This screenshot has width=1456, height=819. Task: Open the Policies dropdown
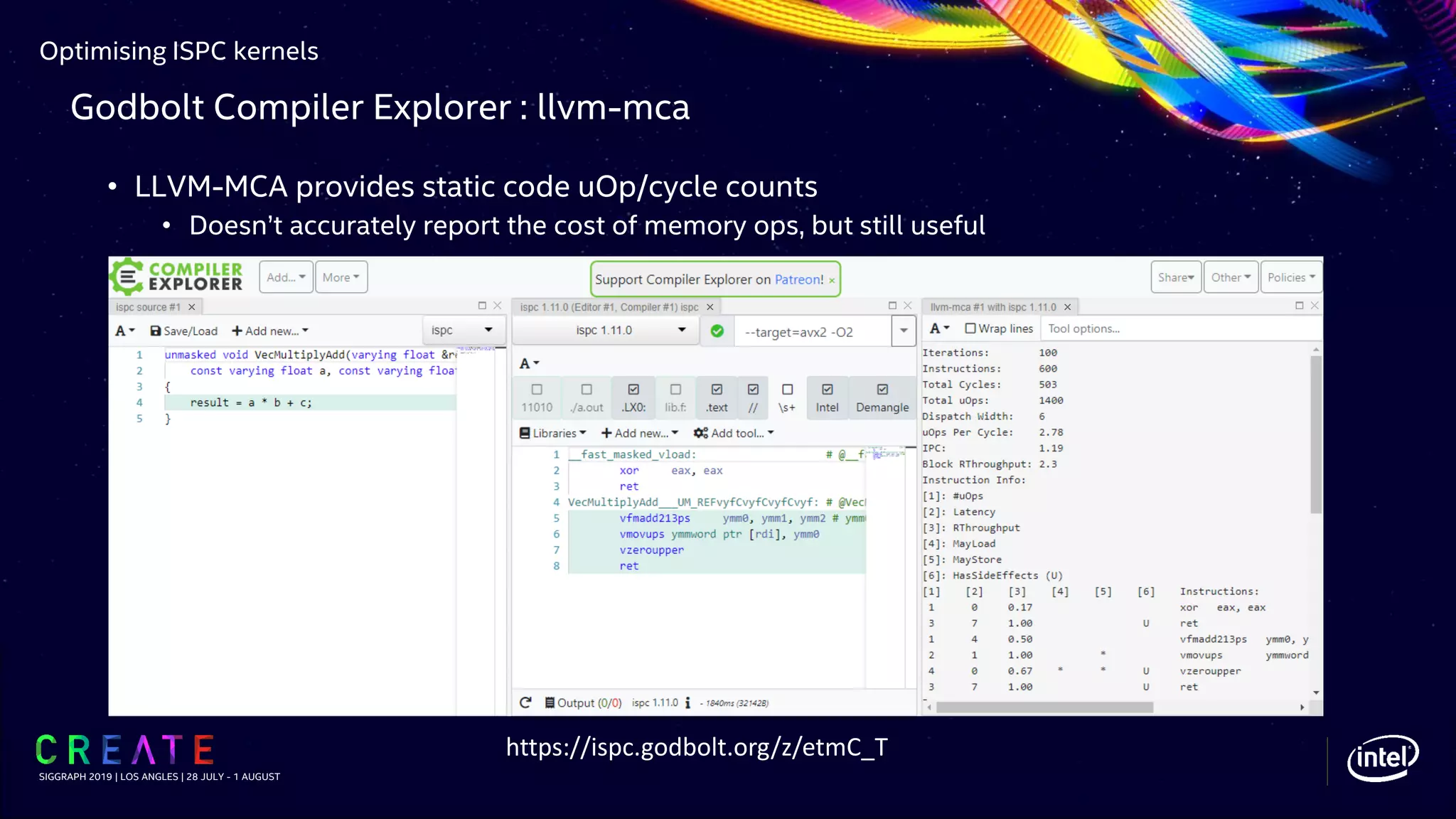[1291, 277]
